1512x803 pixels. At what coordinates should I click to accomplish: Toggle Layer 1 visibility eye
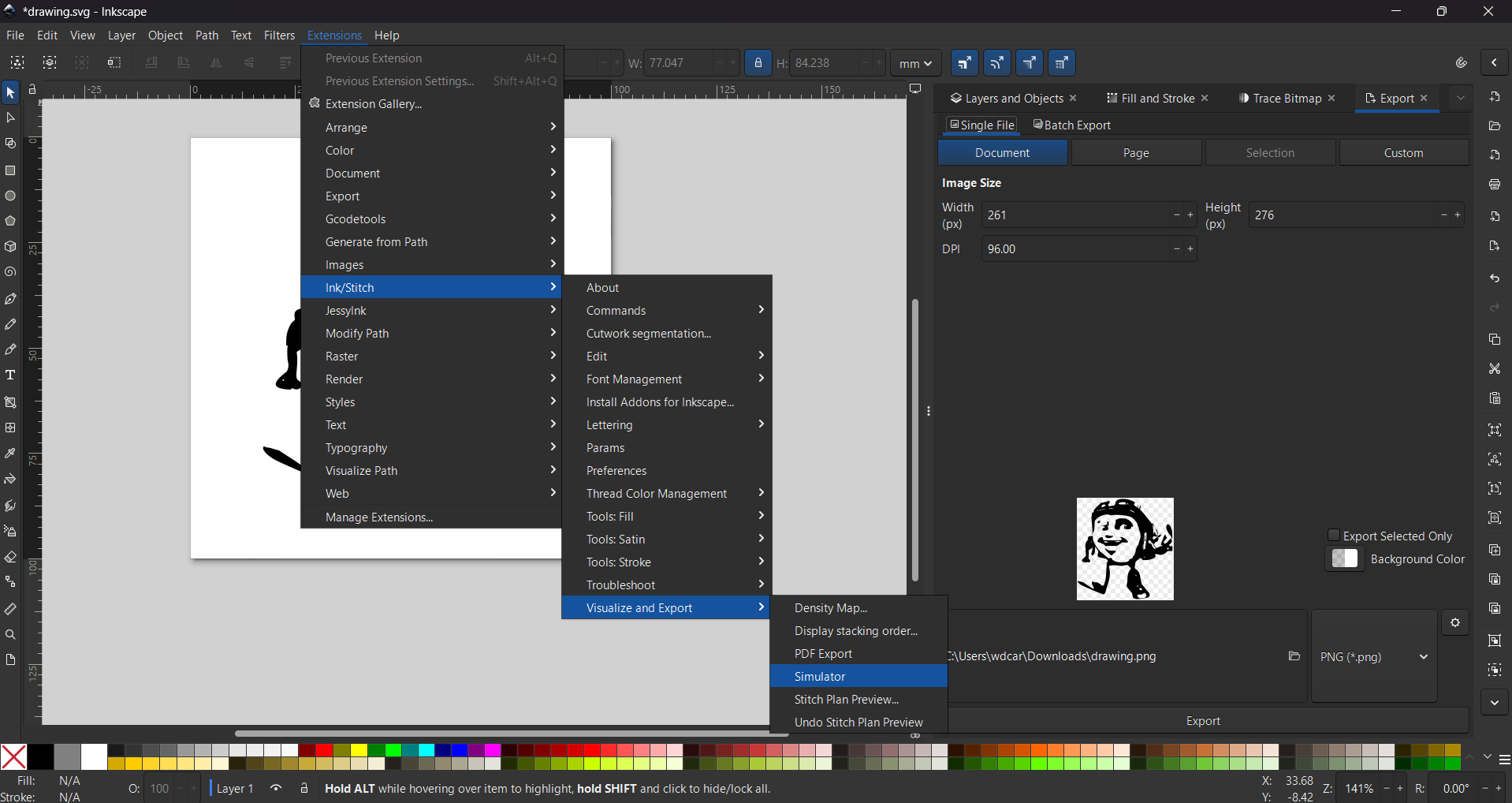pos(276,788)
